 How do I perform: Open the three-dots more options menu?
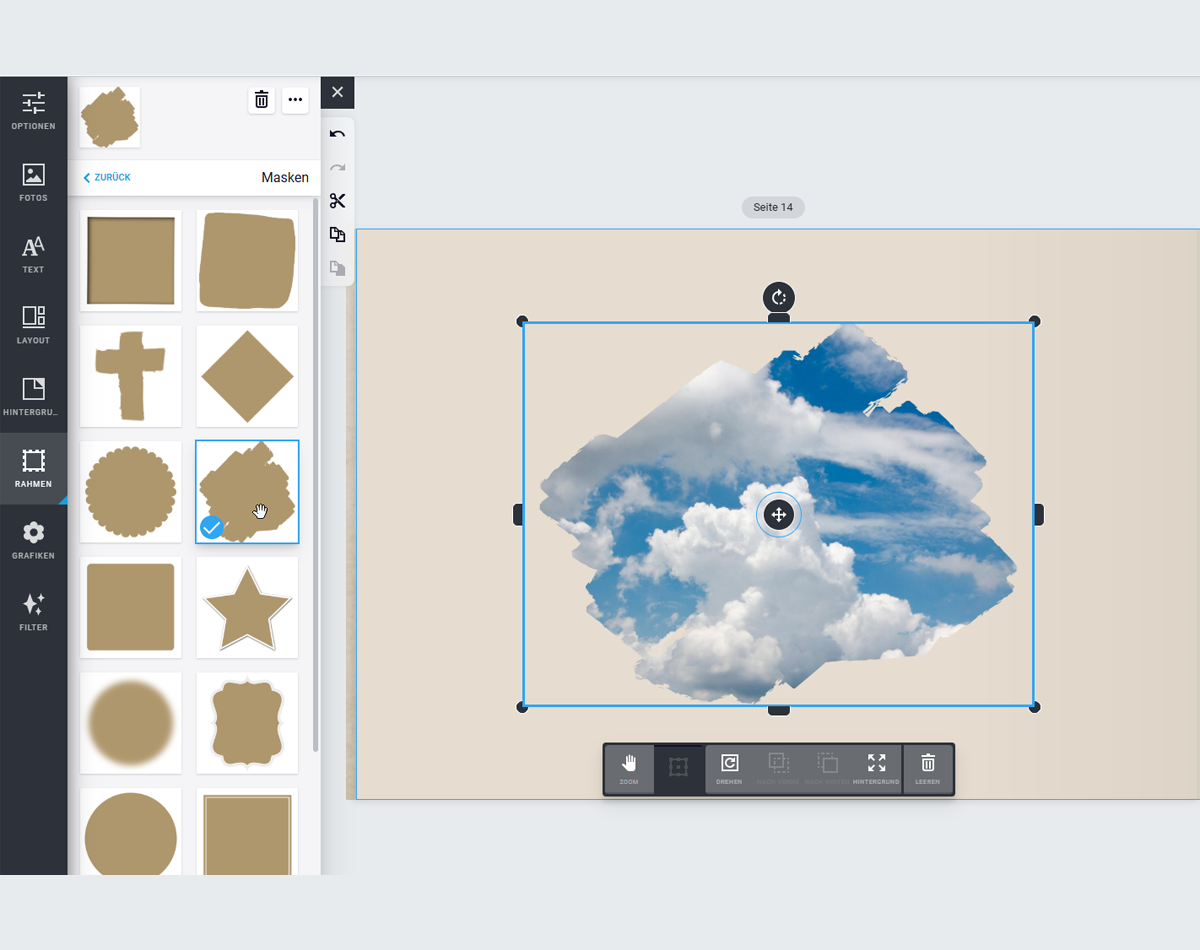coord(295,99)
